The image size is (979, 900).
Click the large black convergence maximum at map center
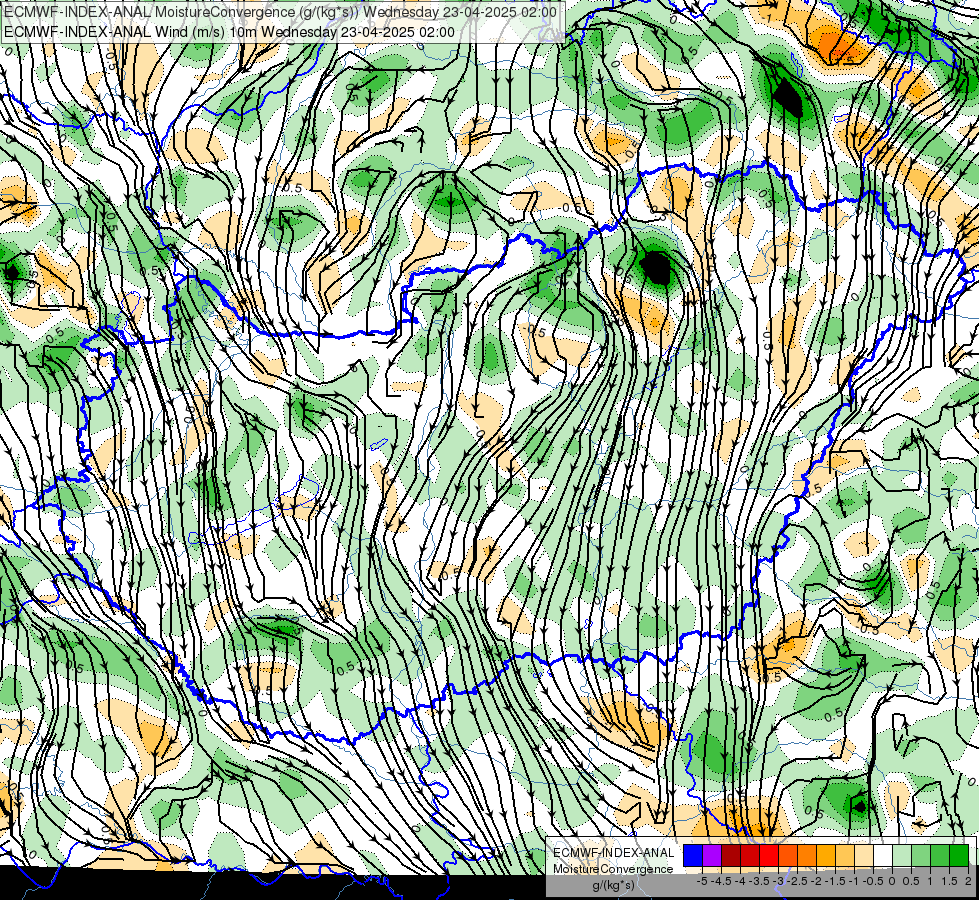pyautogui.click(x=656, y=268)
